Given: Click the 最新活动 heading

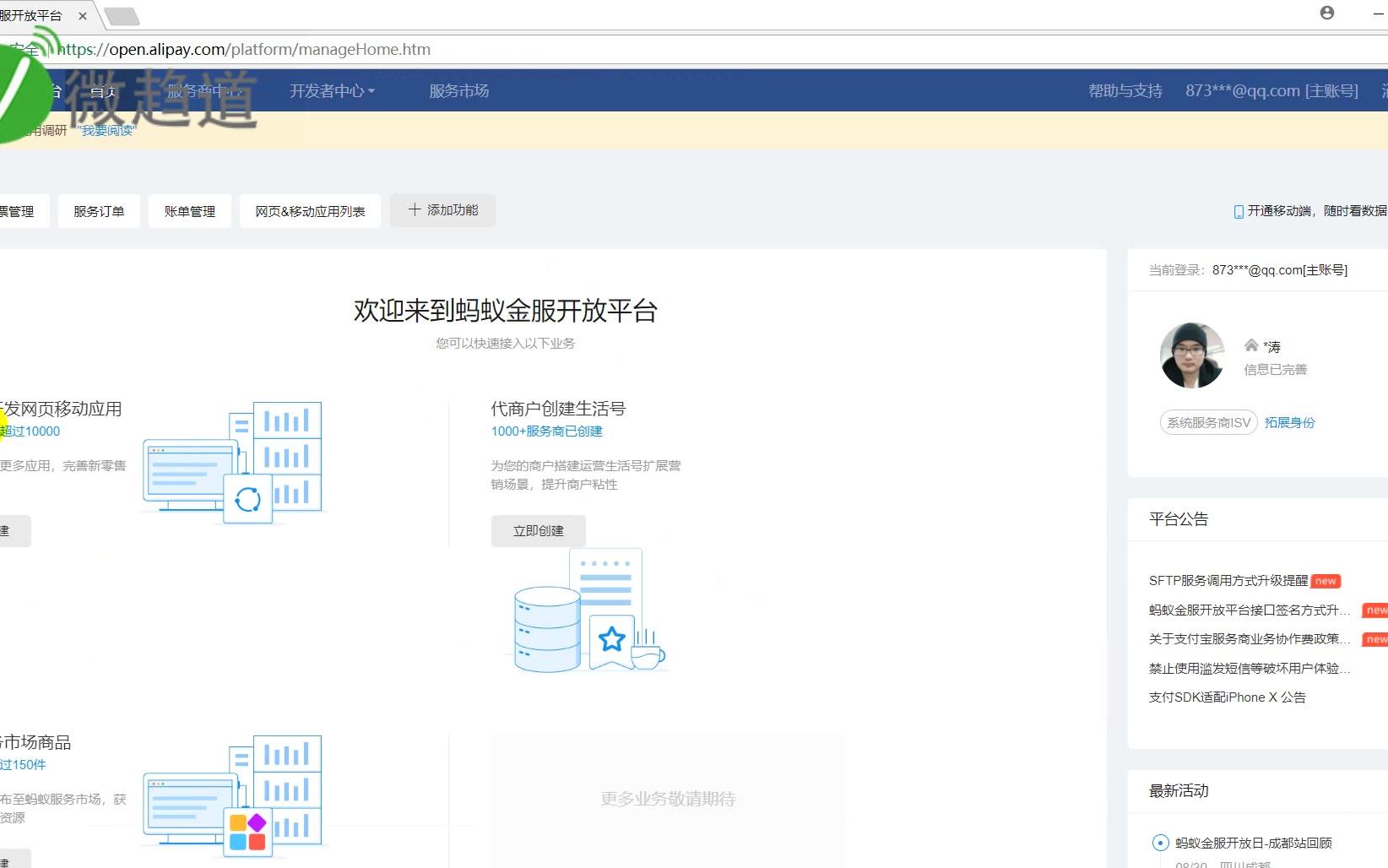Looking at the screenshot, I should point(1179,791).
